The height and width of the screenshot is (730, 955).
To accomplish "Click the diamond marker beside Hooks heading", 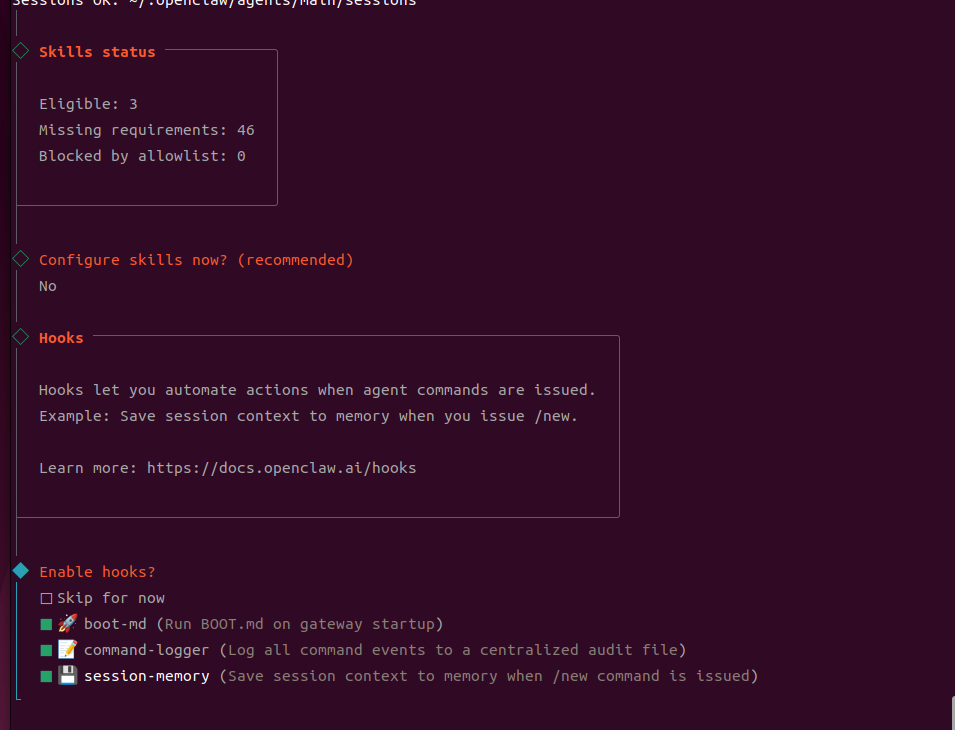I will [20, 337].
